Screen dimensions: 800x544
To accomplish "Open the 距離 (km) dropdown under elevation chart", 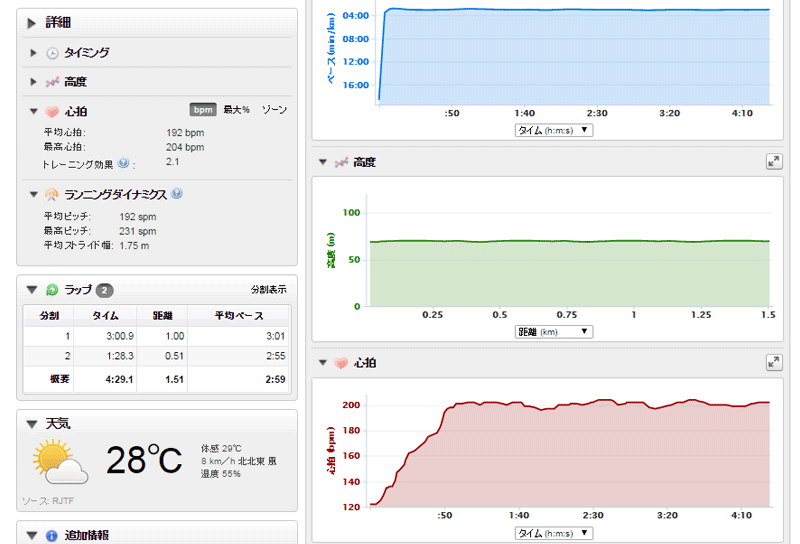I will pos(553,331).
